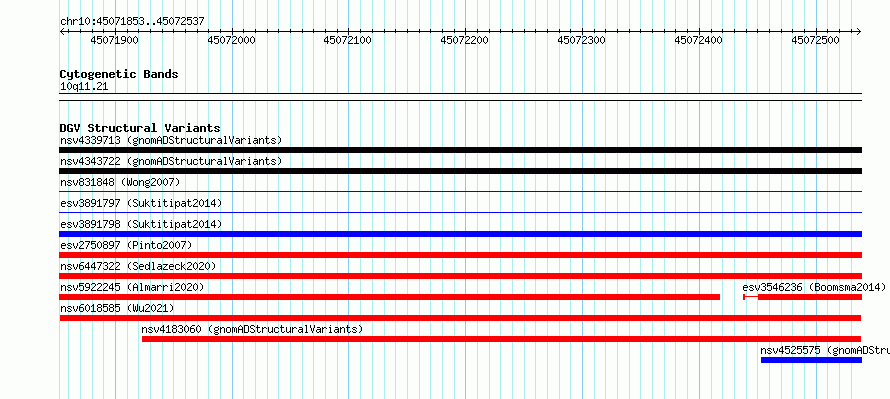Open variant label nsv5922245 (Almarri2020)

click(x=132, y=287)
